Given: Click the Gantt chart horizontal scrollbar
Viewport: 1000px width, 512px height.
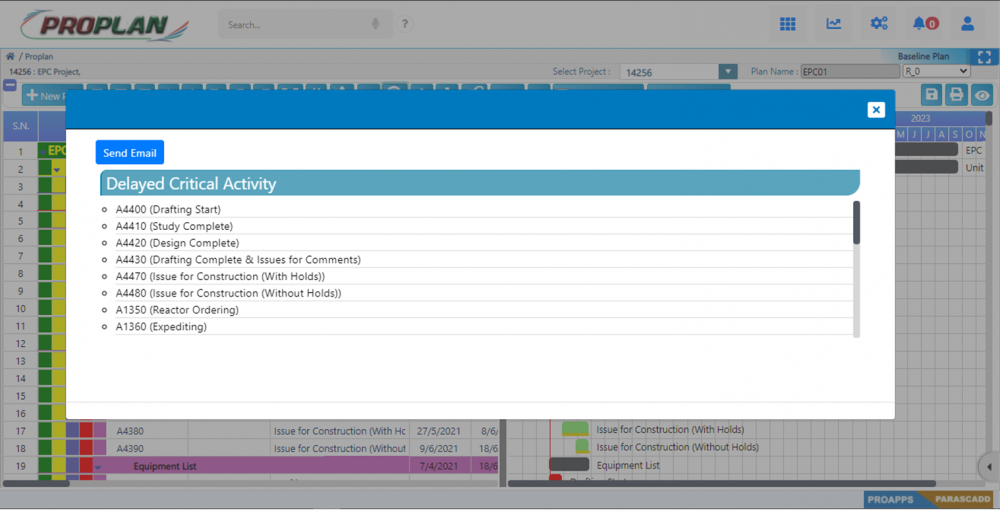Looking at the screenshot, I should point(721,483).
